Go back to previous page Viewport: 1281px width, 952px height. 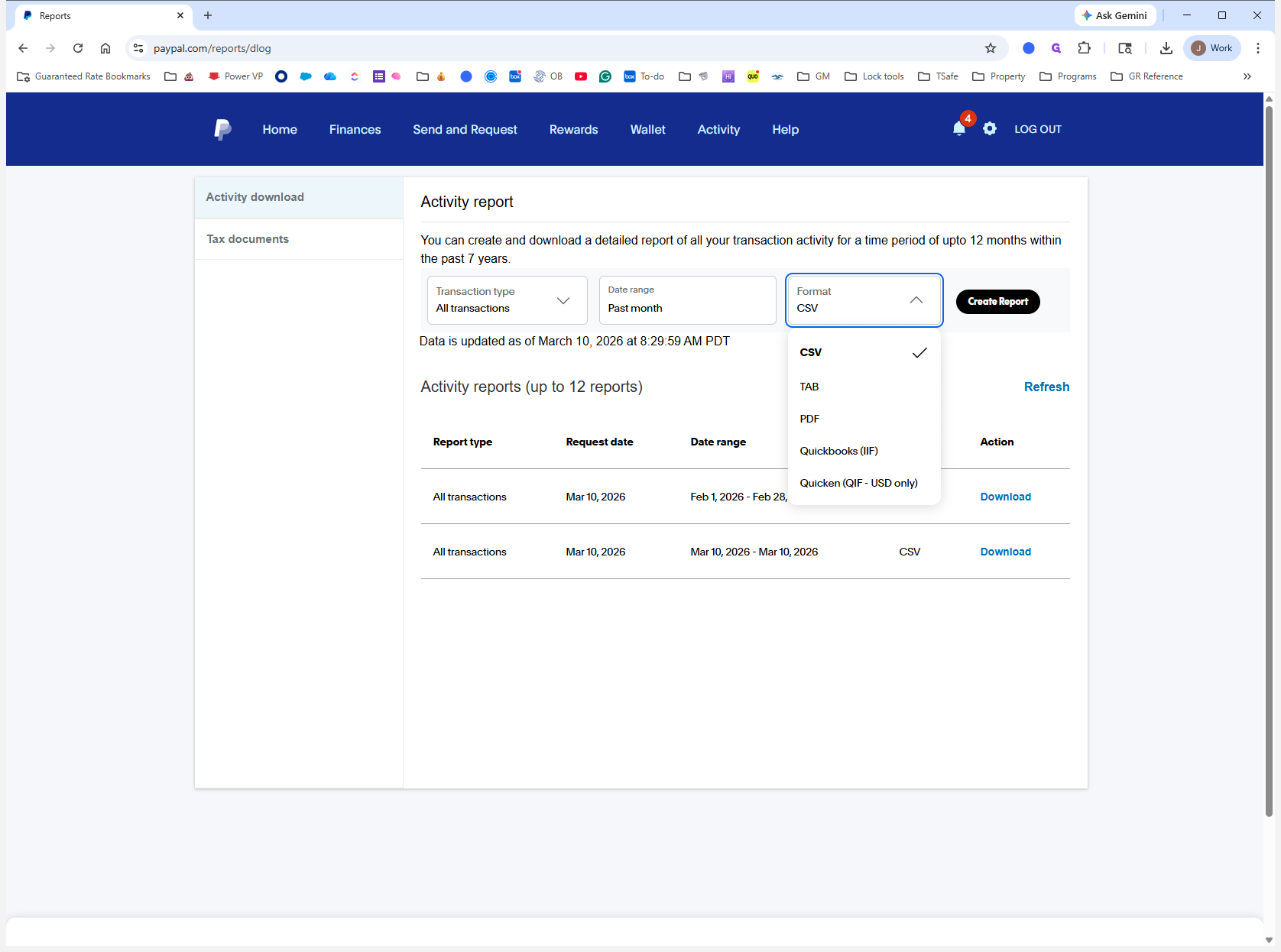coord(23,48)
